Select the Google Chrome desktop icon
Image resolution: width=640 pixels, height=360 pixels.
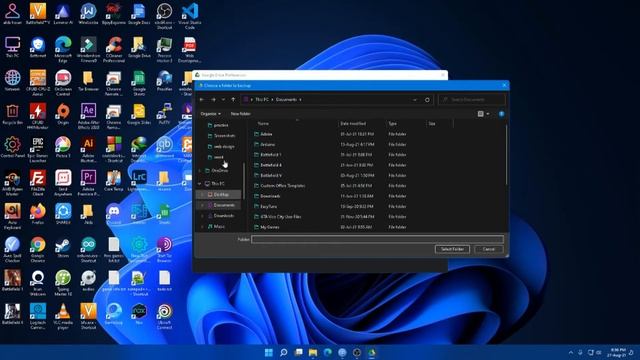coord(38,250)
